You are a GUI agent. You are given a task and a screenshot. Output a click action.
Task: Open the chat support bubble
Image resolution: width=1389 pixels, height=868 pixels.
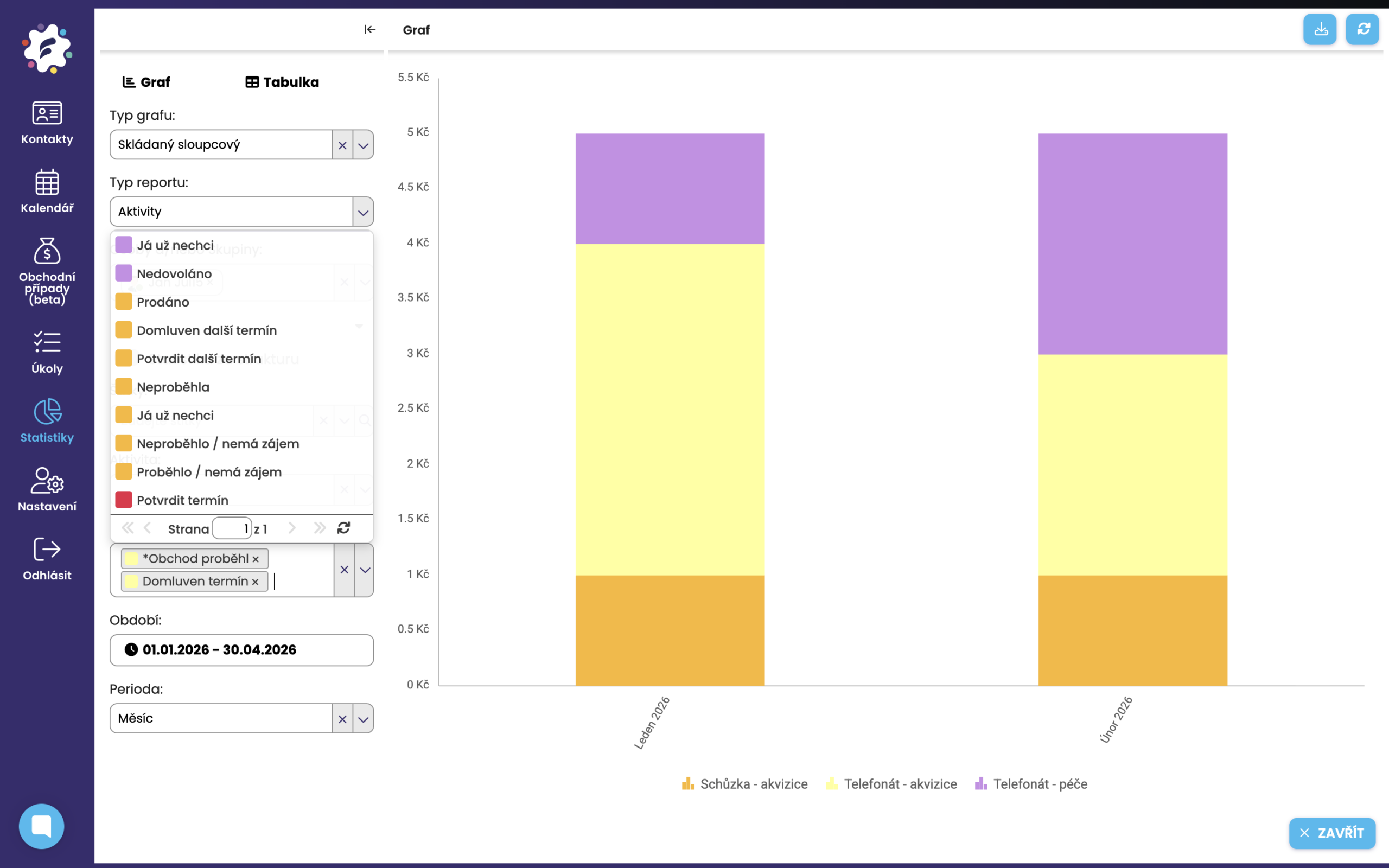41,826
